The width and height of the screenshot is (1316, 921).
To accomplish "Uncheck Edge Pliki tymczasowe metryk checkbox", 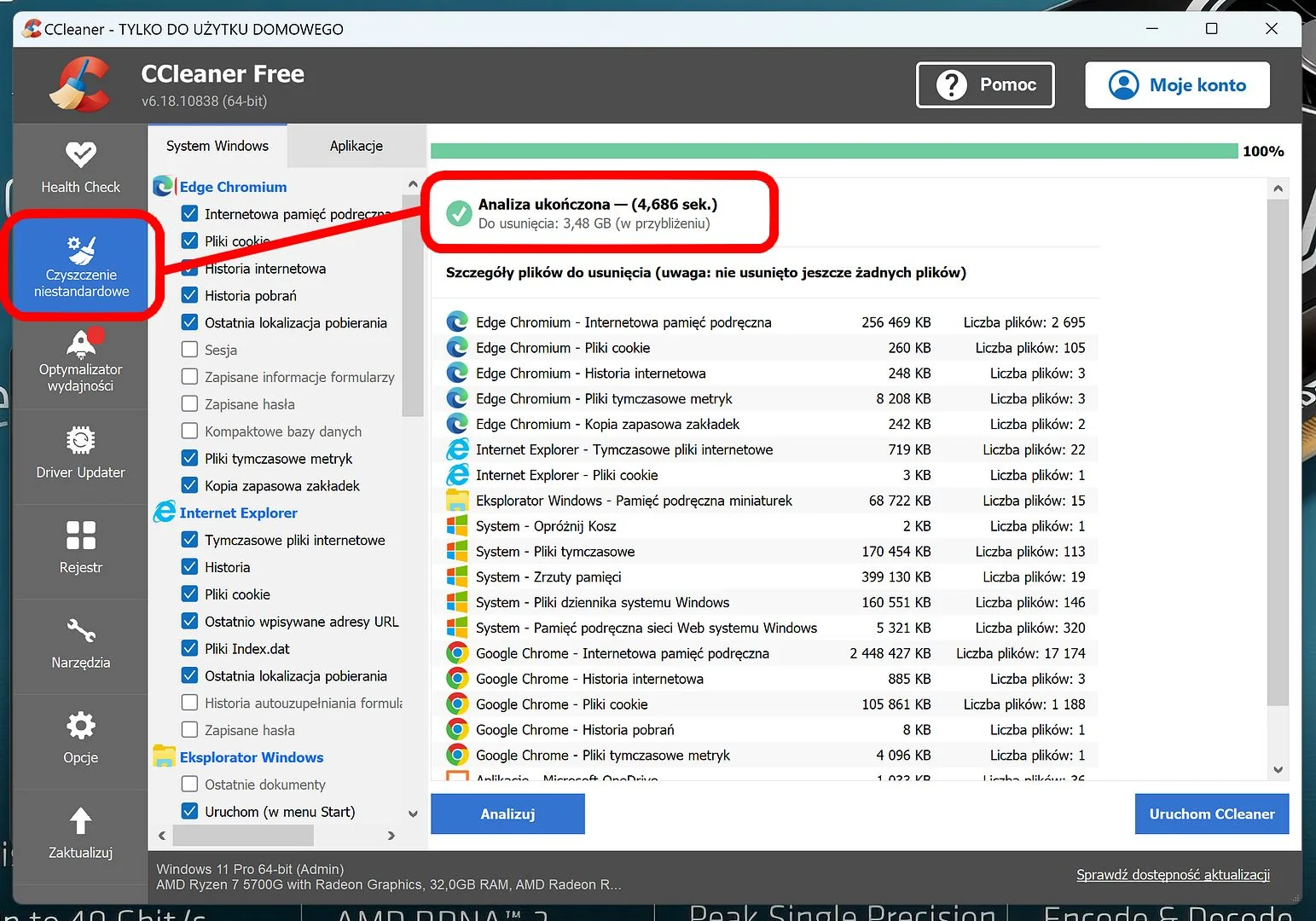I will (189, 458).
